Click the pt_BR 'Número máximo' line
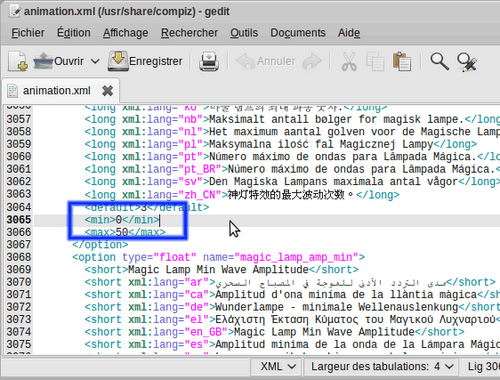The image size is (500, 380). [x=292, y=169]
